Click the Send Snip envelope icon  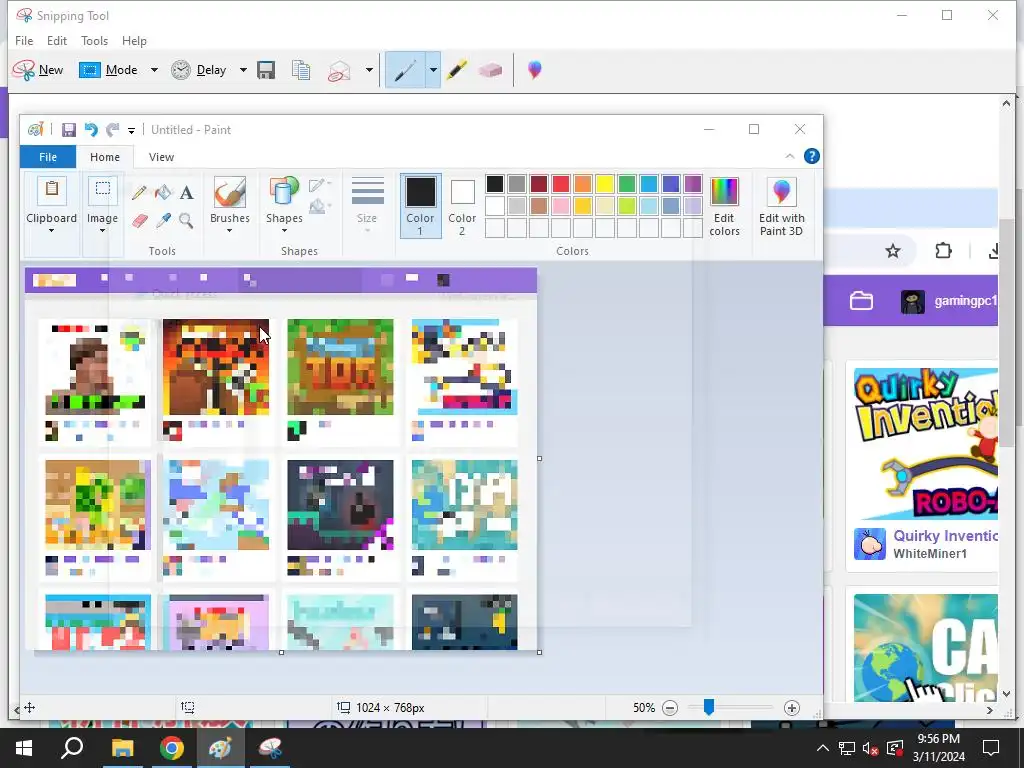[x=339, y=71]
